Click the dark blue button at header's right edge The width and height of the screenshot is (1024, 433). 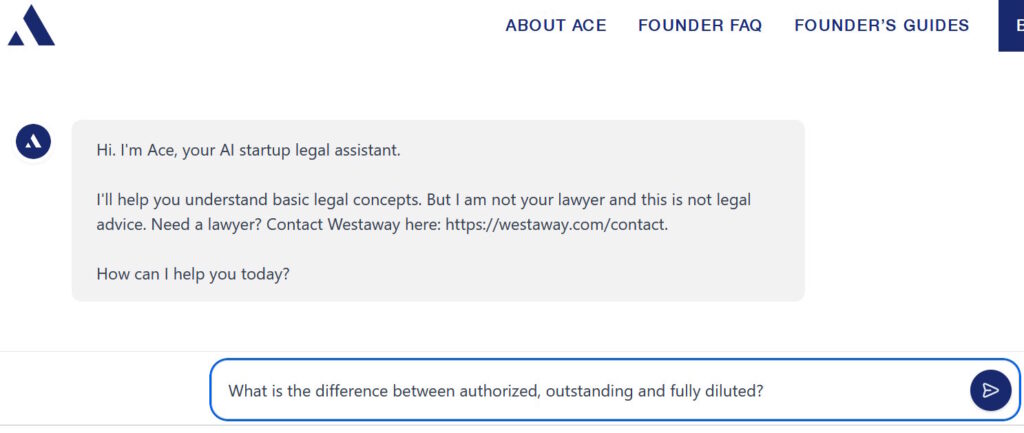click(1011, 26)
